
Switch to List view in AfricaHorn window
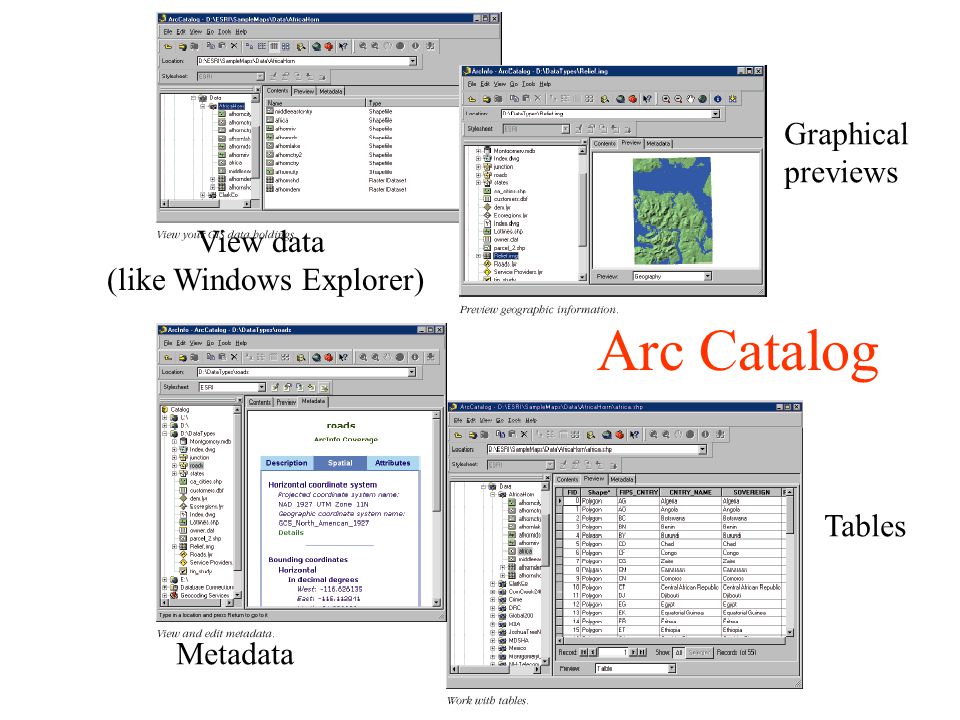click(x=261, y=46)
